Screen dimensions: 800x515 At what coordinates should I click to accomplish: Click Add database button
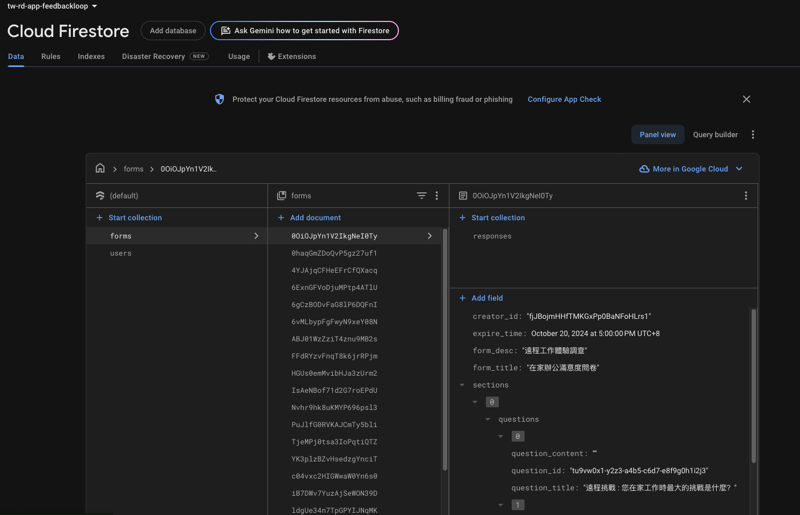click(173, 31)
